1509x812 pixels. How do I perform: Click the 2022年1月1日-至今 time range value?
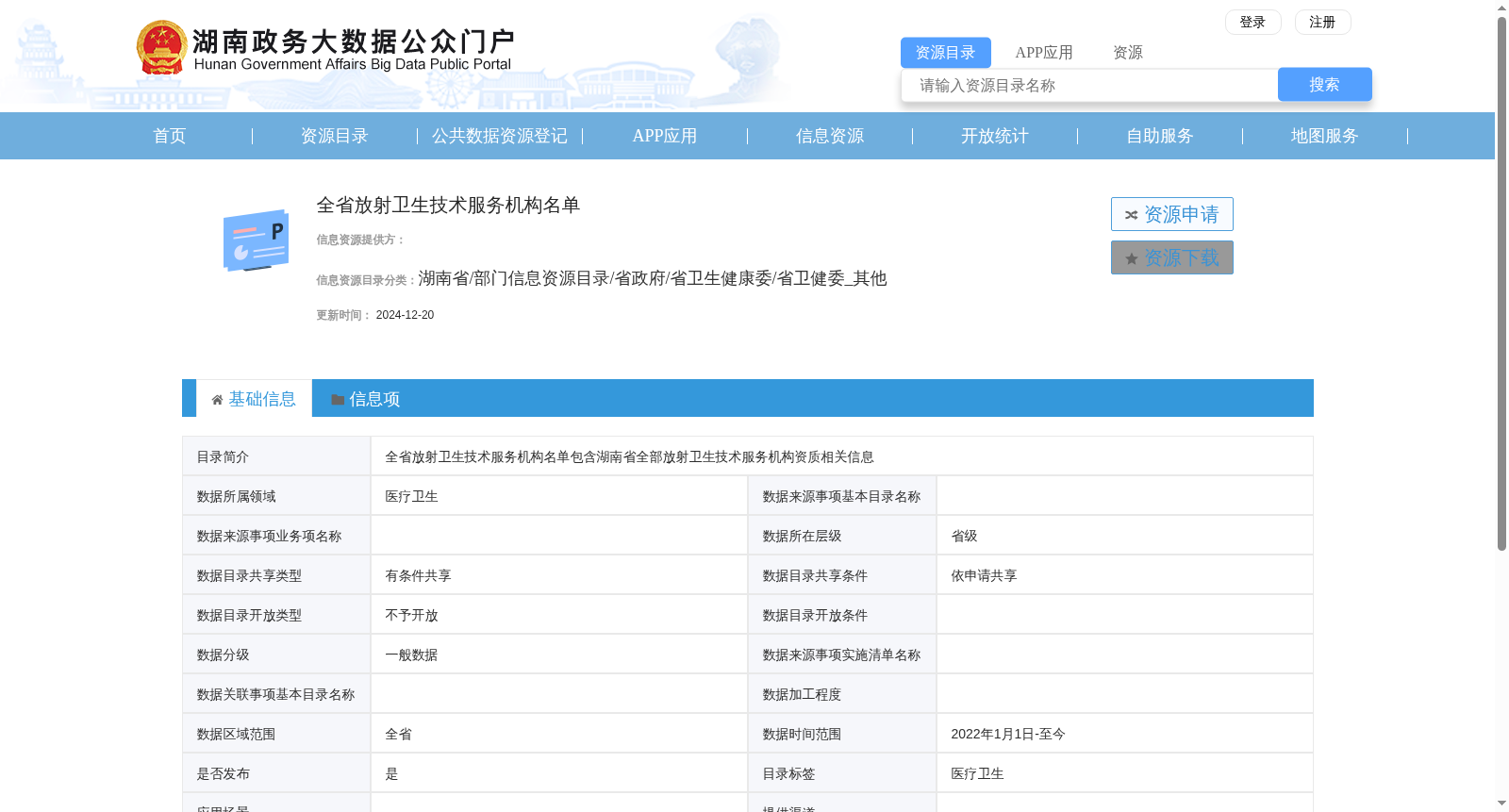[x=1008, y=734]
